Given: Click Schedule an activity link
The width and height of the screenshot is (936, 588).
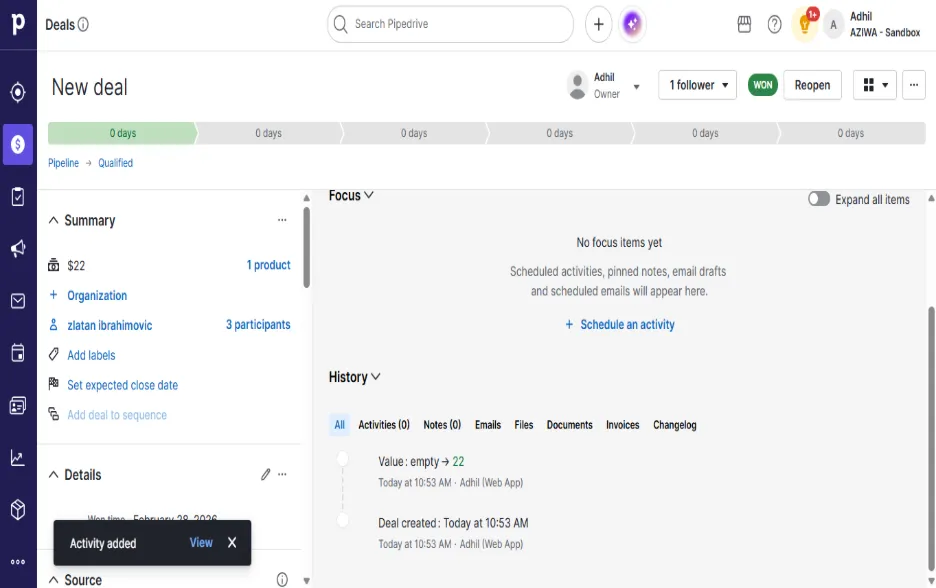Looking at the screenshot, I should tap(620, 324).
